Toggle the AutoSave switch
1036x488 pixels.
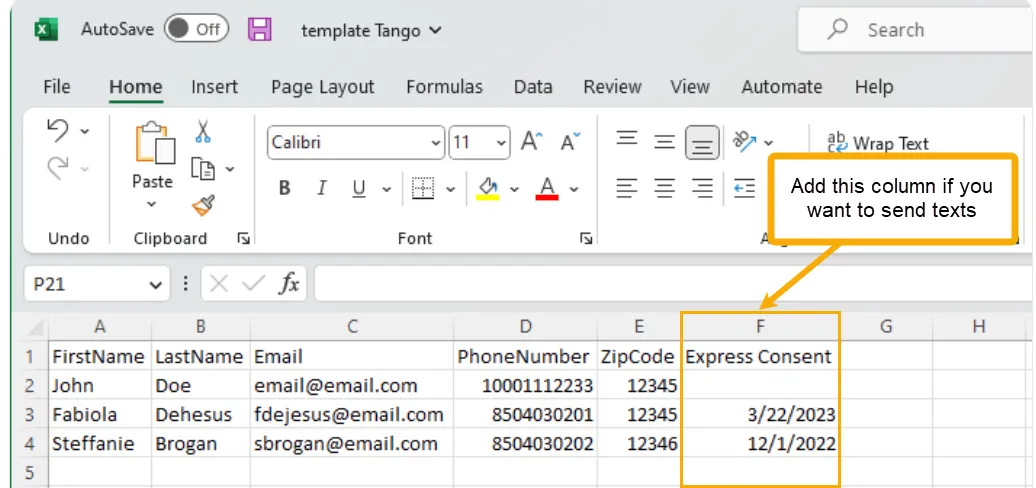coord(196,30)
